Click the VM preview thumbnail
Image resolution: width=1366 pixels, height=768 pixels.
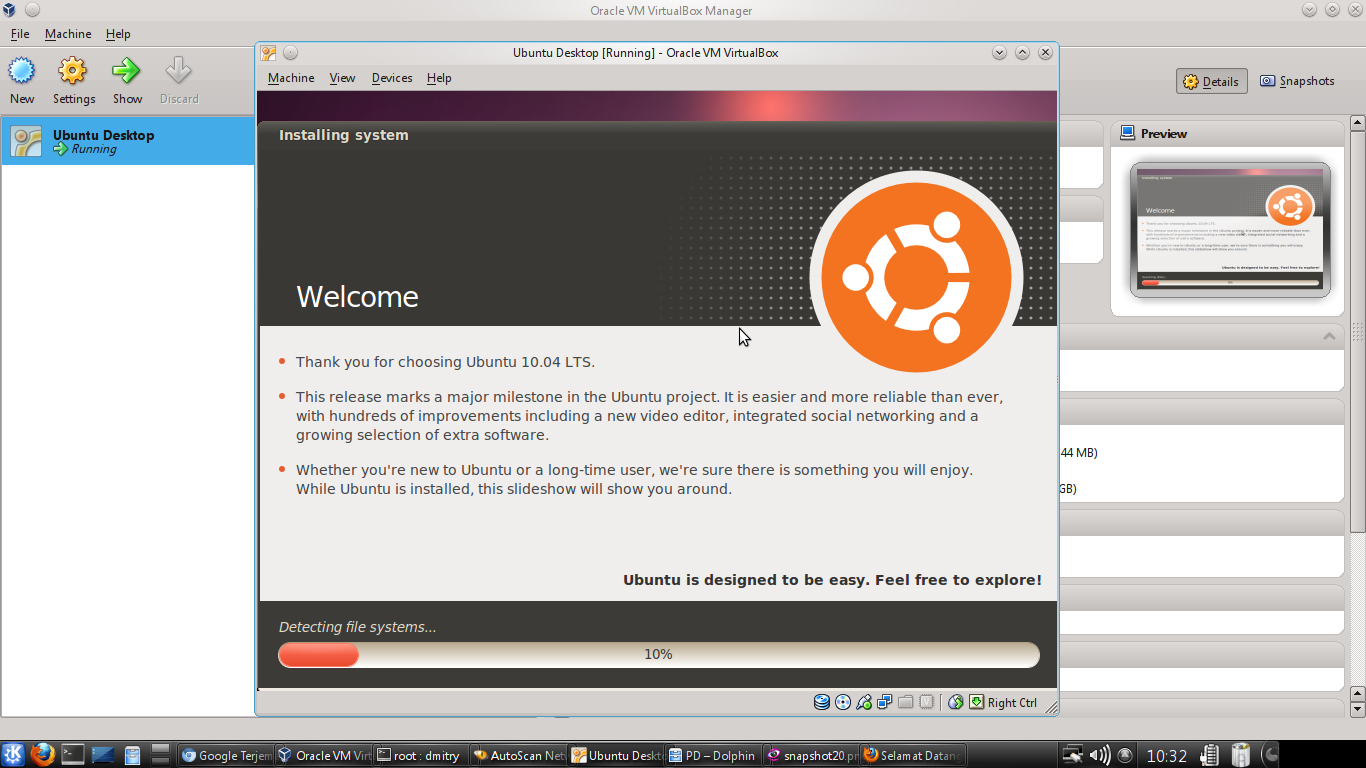1230,230
